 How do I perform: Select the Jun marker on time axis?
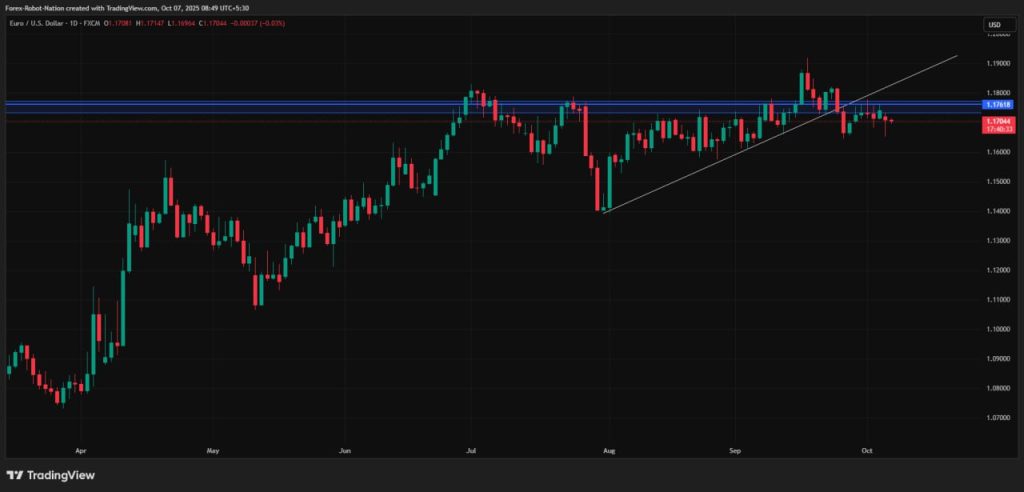click(343, 451)
